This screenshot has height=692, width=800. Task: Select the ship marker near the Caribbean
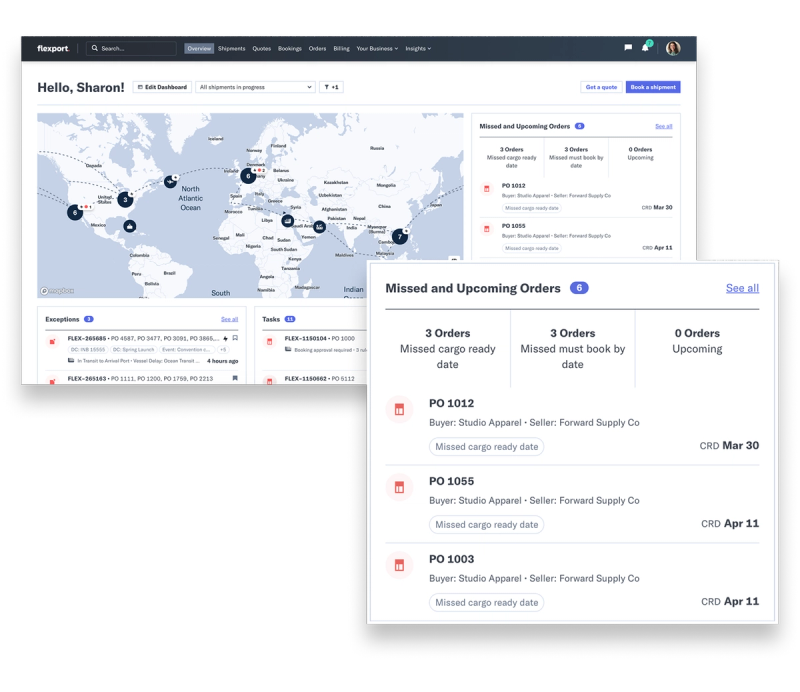pyautogui.click(x=130, y=226)
